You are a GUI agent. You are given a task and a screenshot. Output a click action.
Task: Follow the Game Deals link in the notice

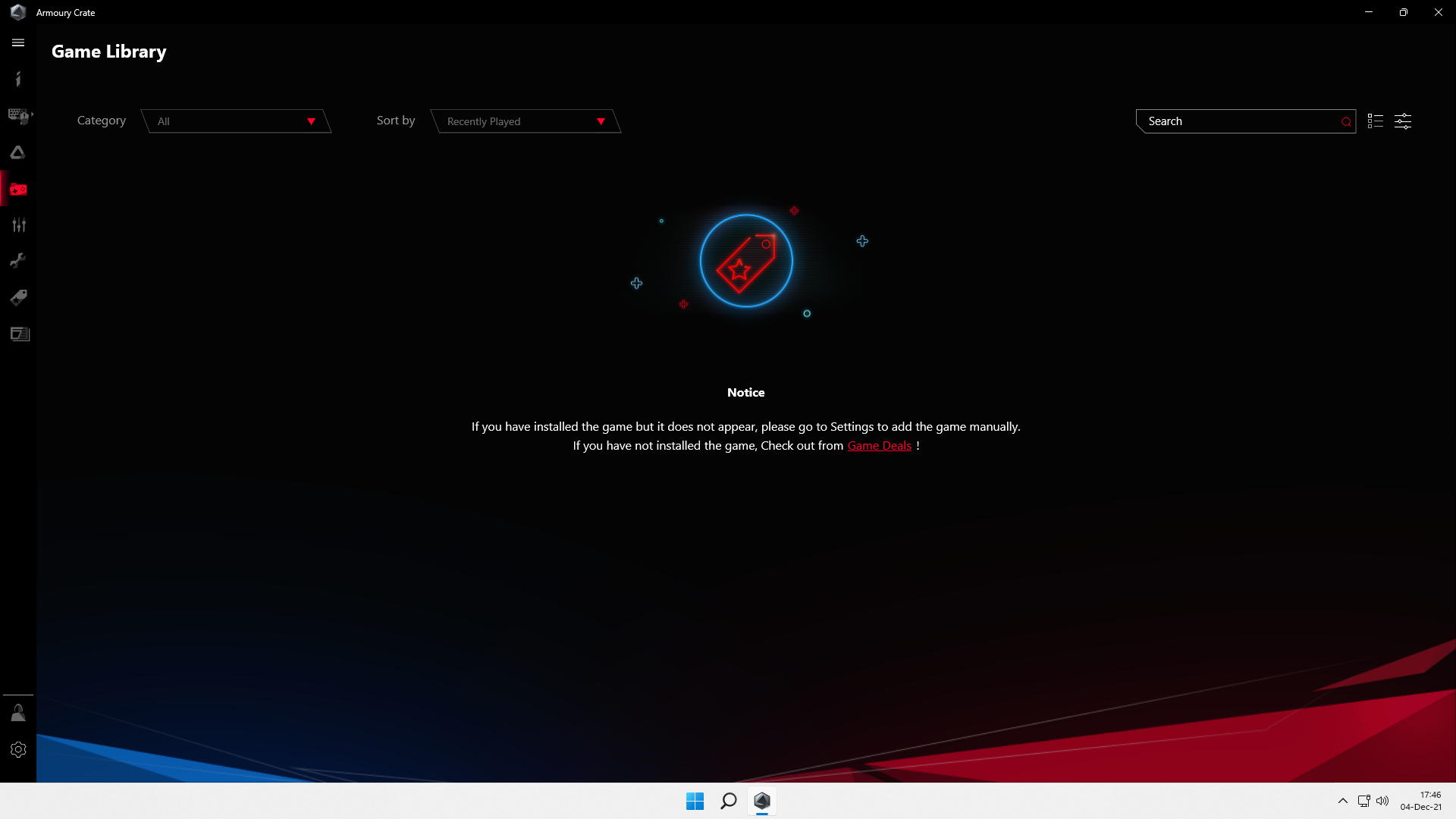tap(879, 446)
